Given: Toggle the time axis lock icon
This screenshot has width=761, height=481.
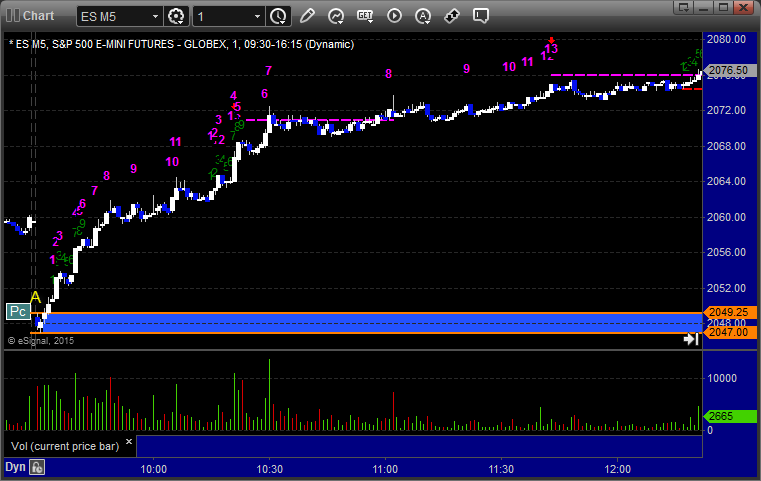Looking at the screenshot, I should (x=37, y=467).
